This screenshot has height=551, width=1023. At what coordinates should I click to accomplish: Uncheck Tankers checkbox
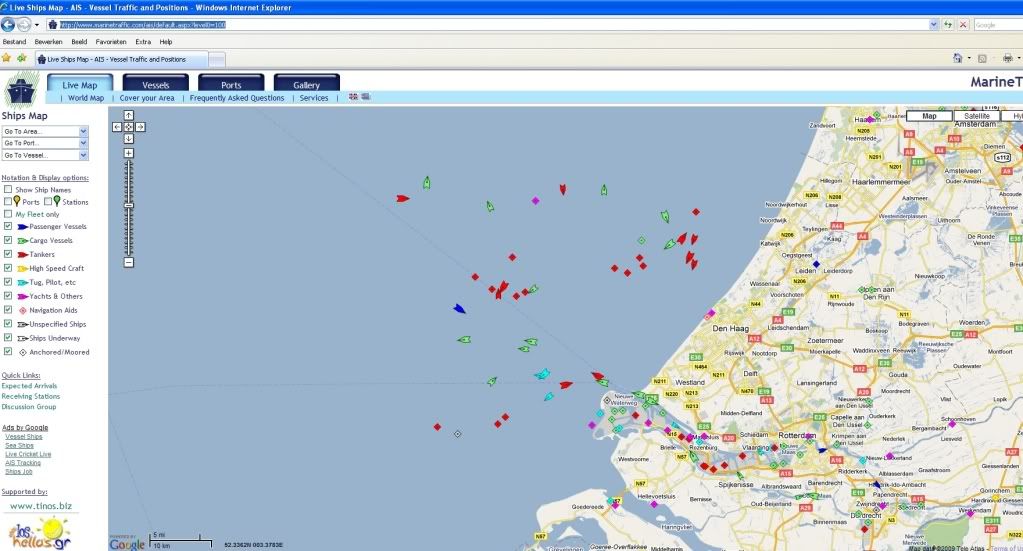point(8,254)
